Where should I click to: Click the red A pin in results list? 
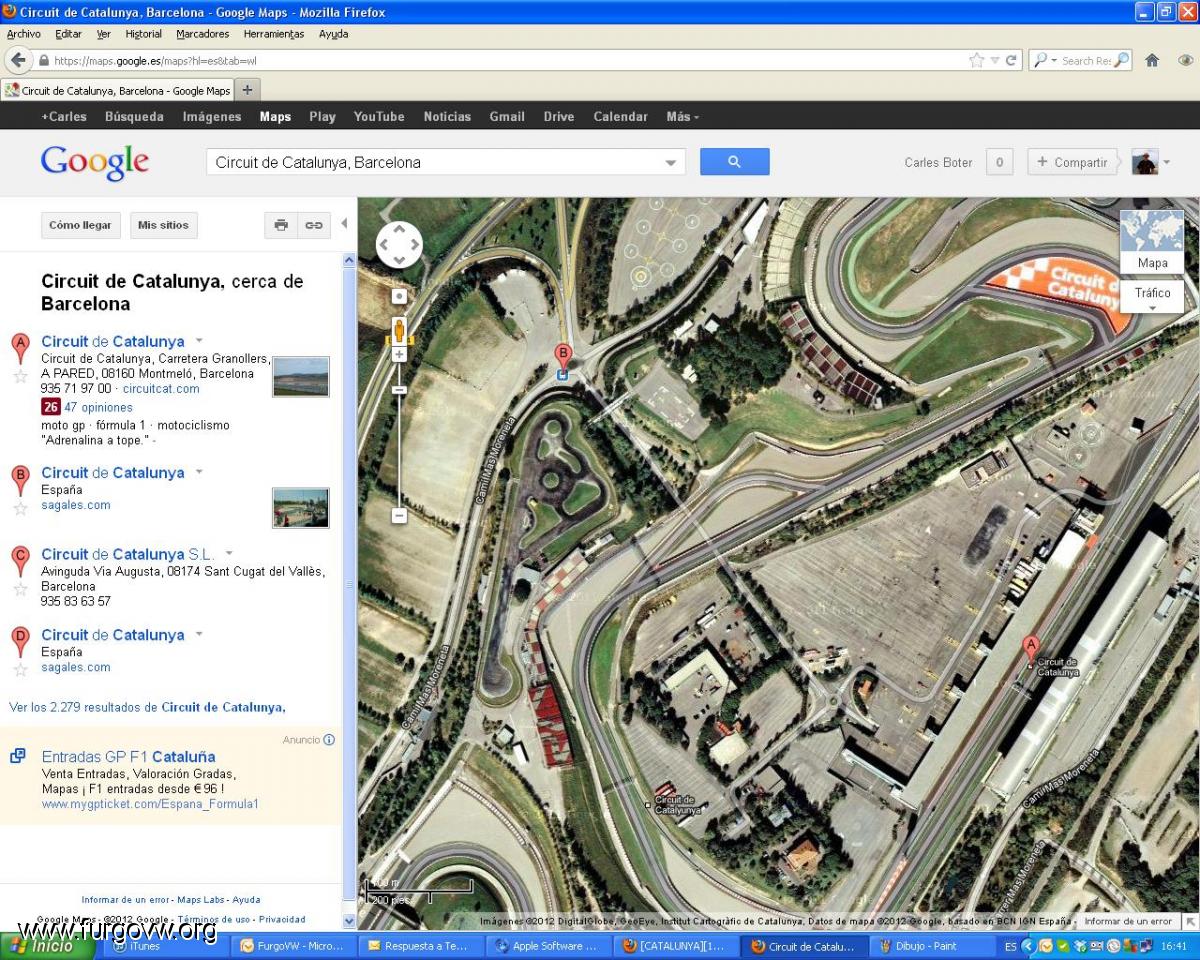[x=20, y=348]
